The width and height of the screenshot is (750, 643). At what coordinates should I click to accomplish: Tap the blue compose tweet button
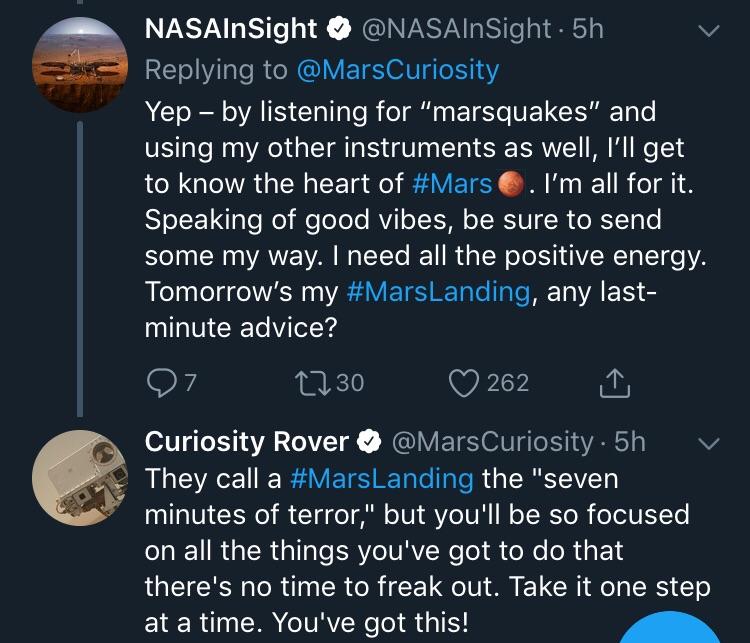tap(670, 628)
